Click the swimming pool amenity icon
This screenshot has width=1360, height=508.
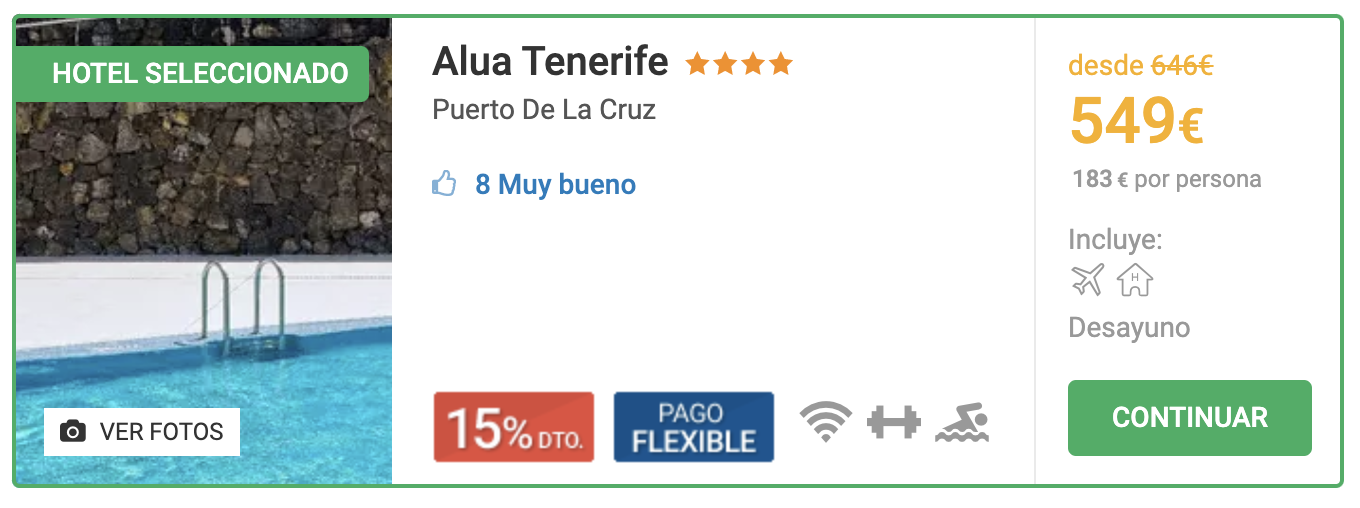pyautogui.click(x=962, y=423)
